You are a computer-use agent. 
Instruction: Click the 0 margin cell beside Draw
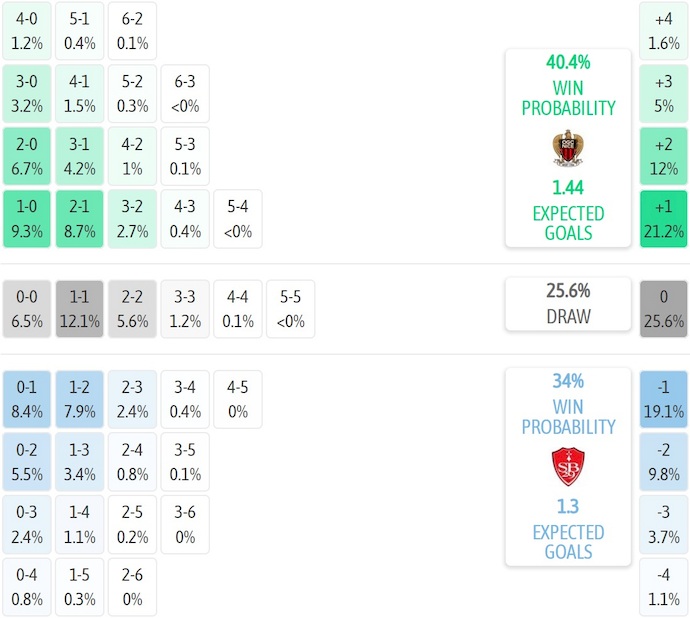tap(664, 309)
